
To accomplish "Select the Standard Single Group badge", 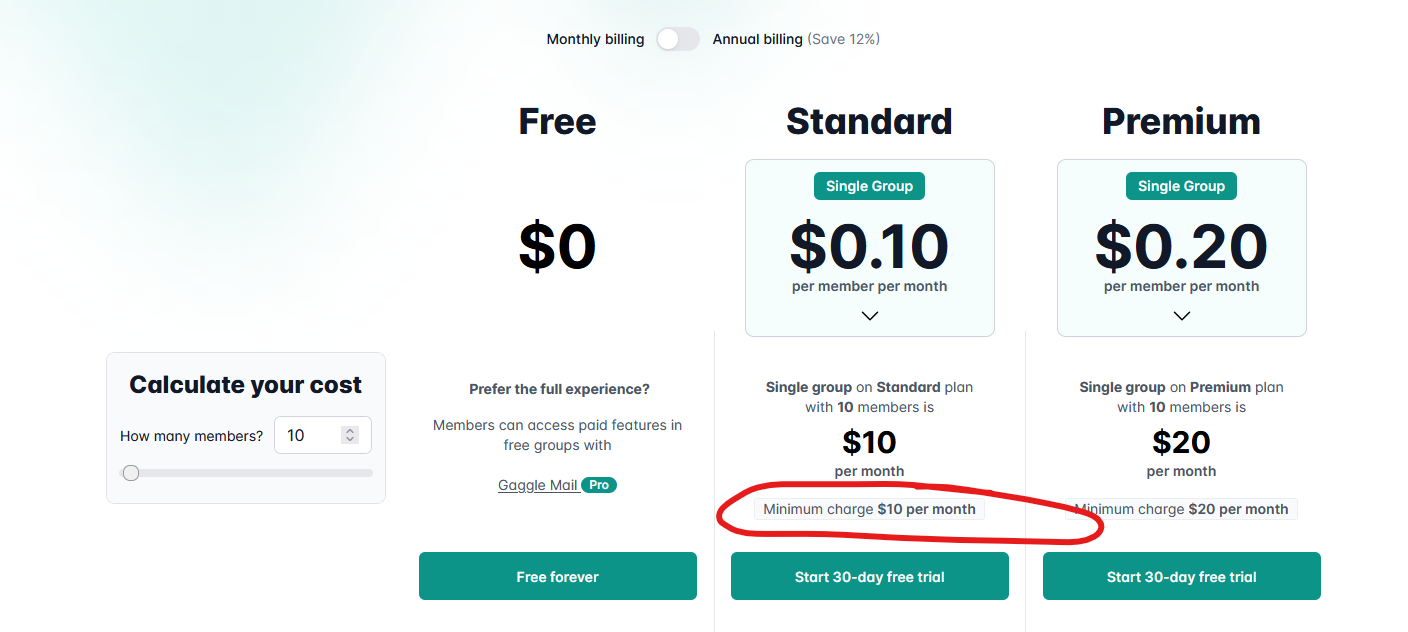I will pos(869,186).
